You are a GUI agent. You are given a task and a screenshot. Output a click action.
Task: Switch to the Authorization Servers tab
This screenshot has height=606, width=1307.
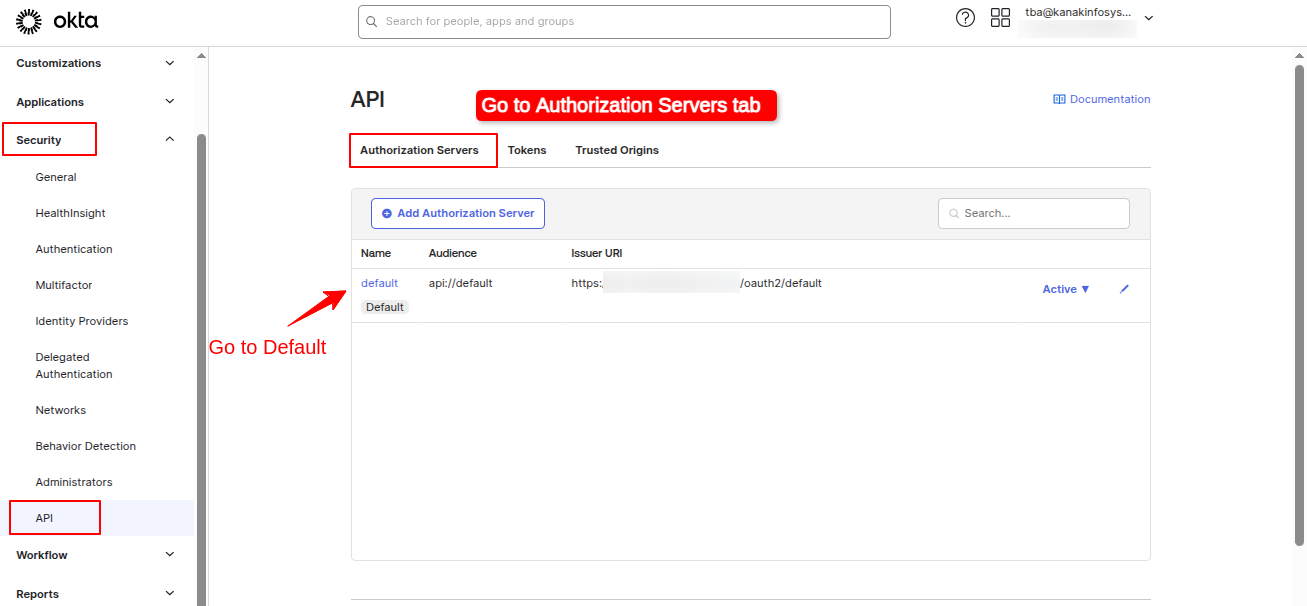click(419, 150)
